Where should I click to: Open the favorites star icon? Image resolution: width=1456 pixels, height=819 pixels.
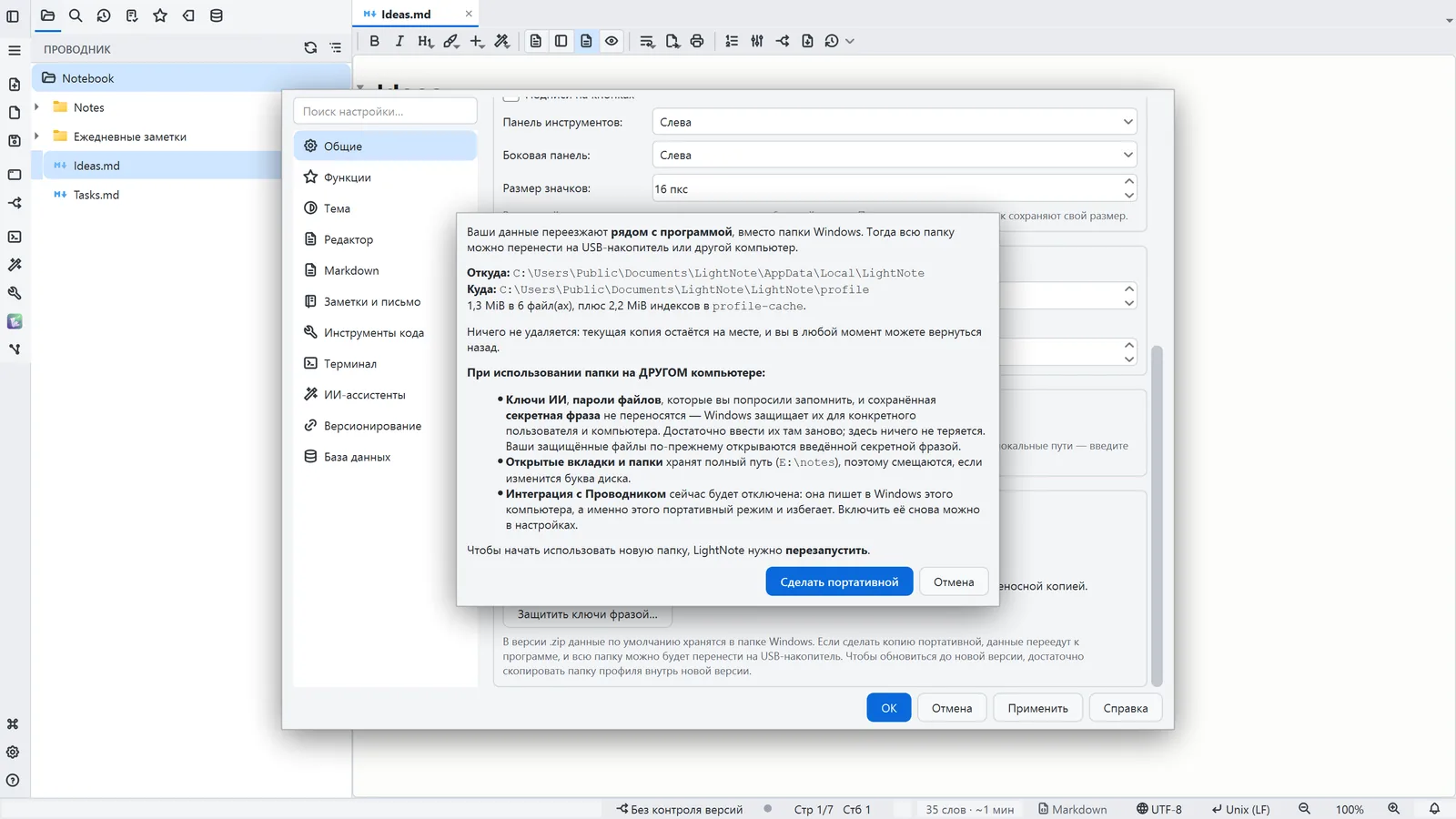pos(160,15)
